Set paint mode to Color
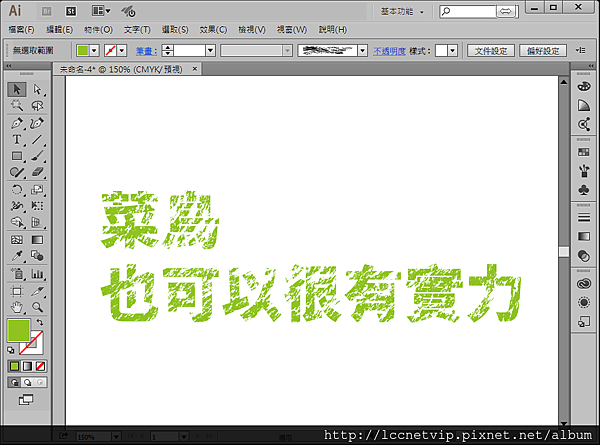 tap(14, 366)
